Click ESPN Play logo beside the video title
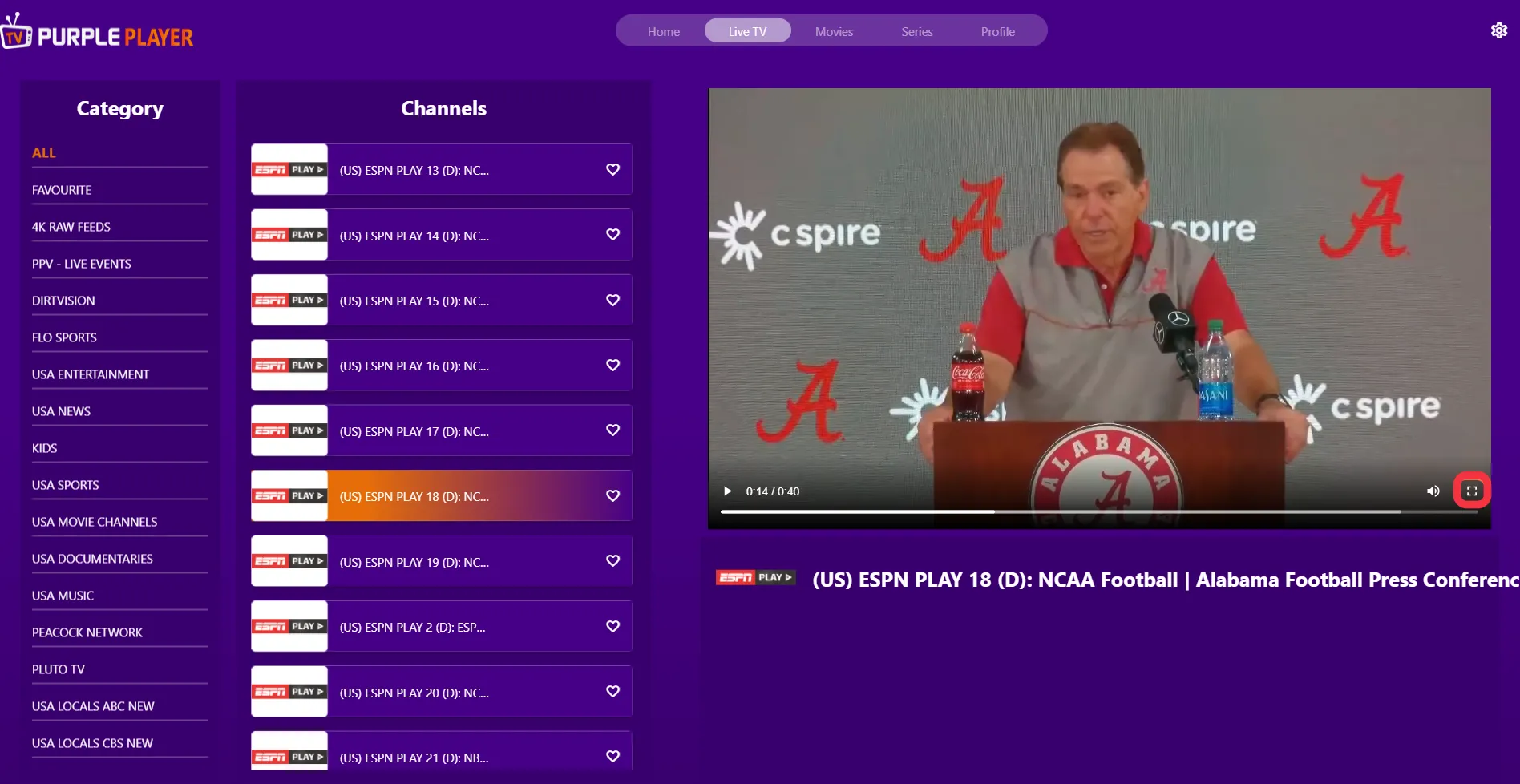Screen dimensions: 1520x784 pyautogui.click(x=756, y=577)
